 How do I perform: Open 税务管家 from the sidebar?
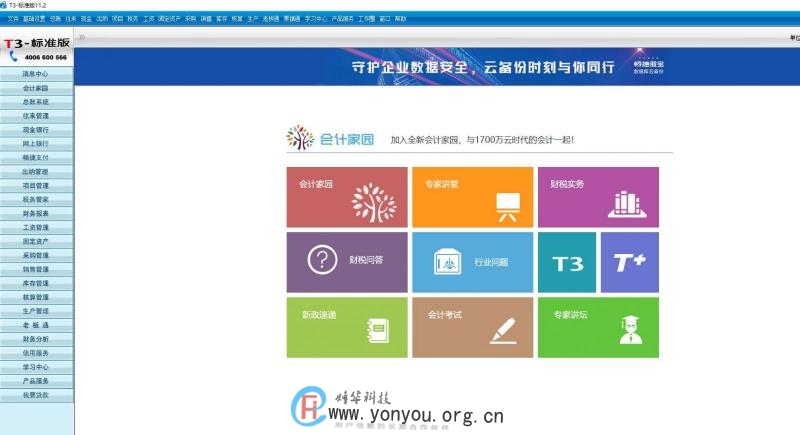point(36,199)
